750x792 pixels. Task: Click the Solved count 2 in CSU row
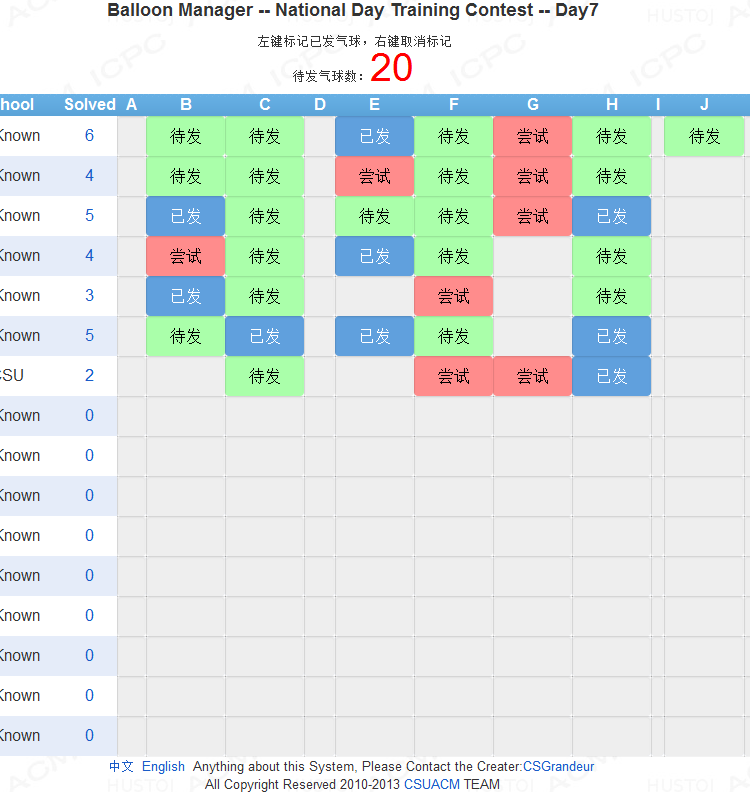coord(89,375)
